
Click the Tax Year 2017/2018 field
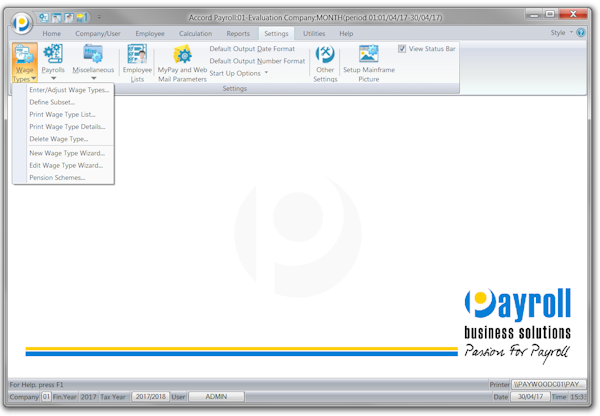[x=150, y=397]
